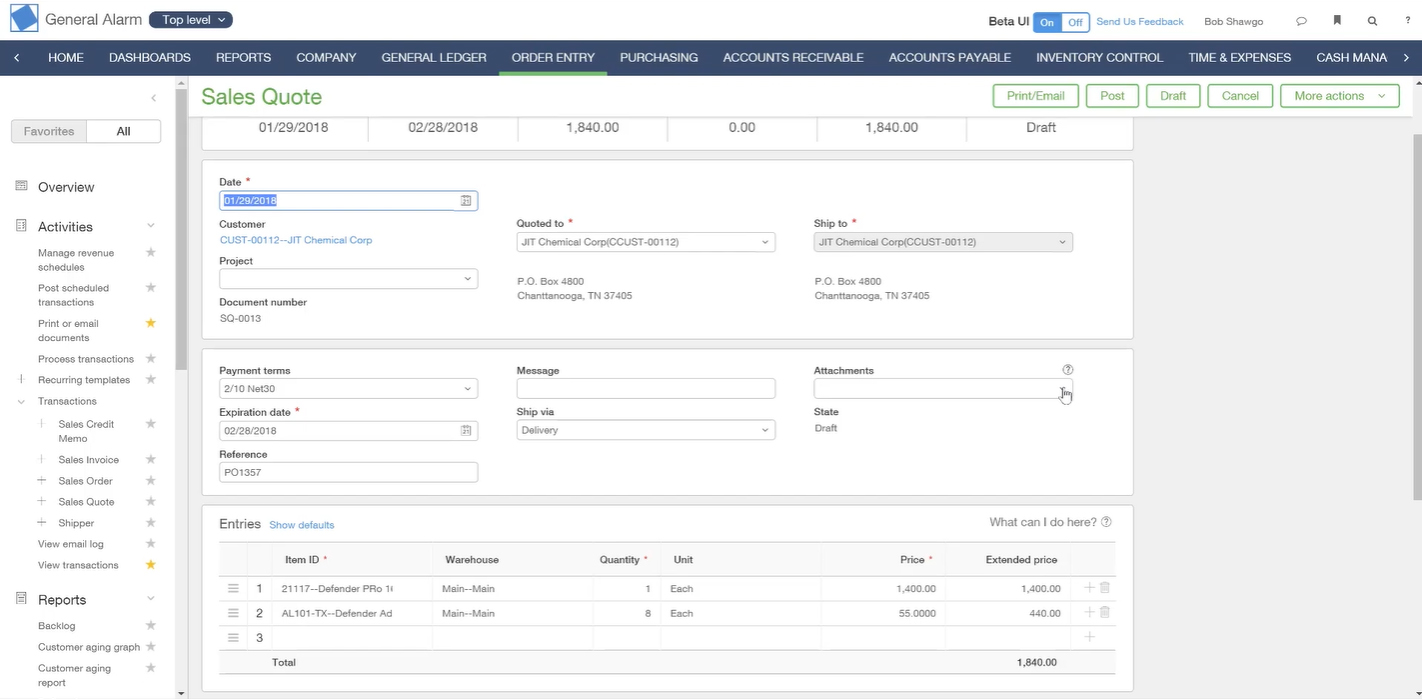Add a line after entry 2 with the plus icon
The image size is (1422, 699).
coord(1090,612)
